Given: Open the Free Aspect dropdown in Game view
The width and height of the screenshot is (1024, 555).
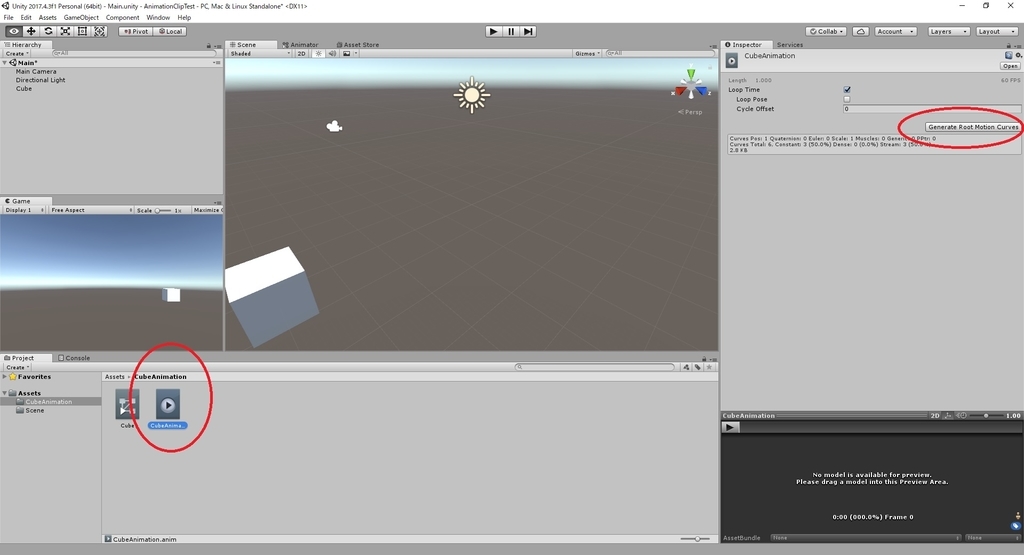Looking at the screenshot, I should point(91,210).
